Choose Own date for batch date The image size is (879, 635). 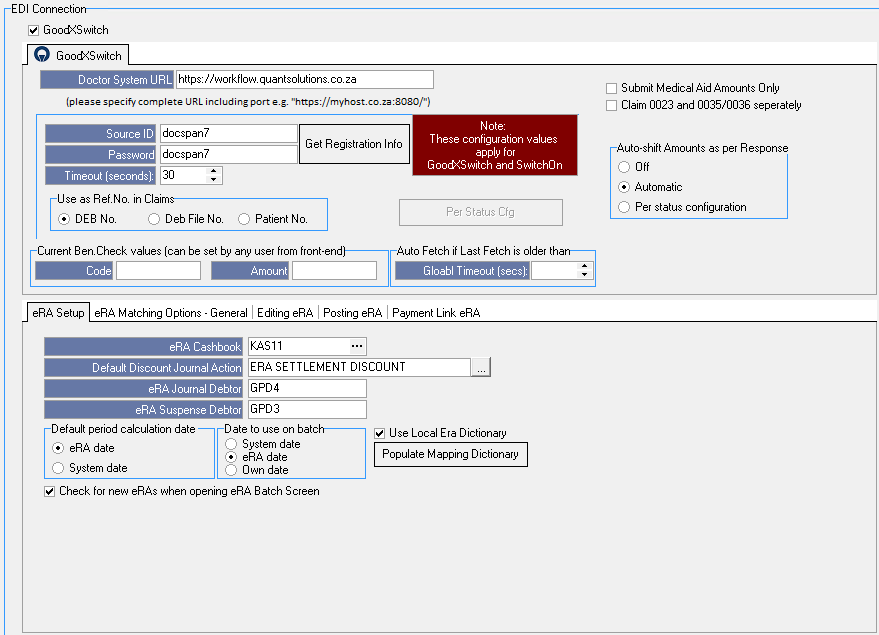click(231, 470)
